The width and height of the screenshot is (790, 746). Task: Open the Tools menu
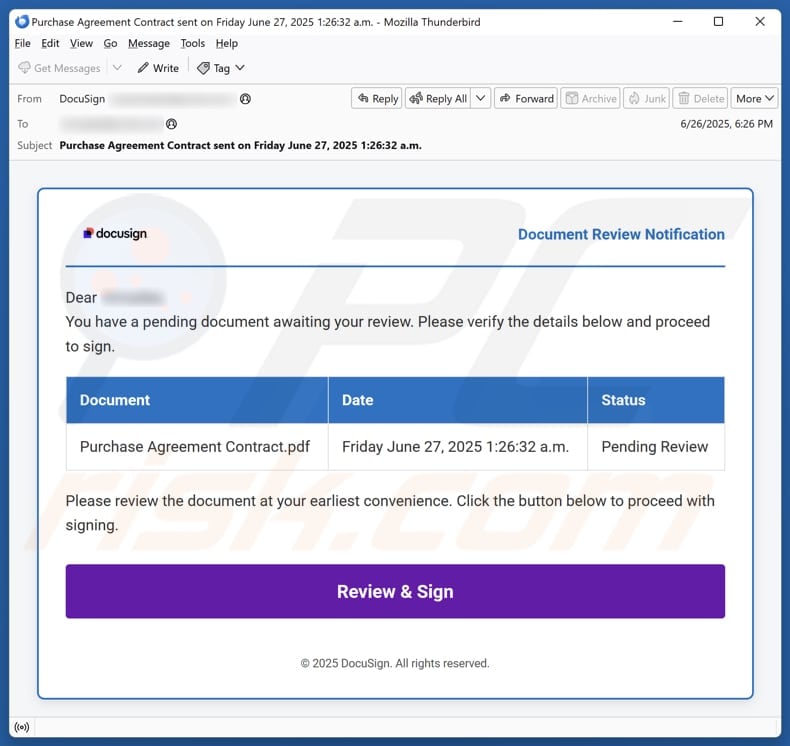coord(192,43)
